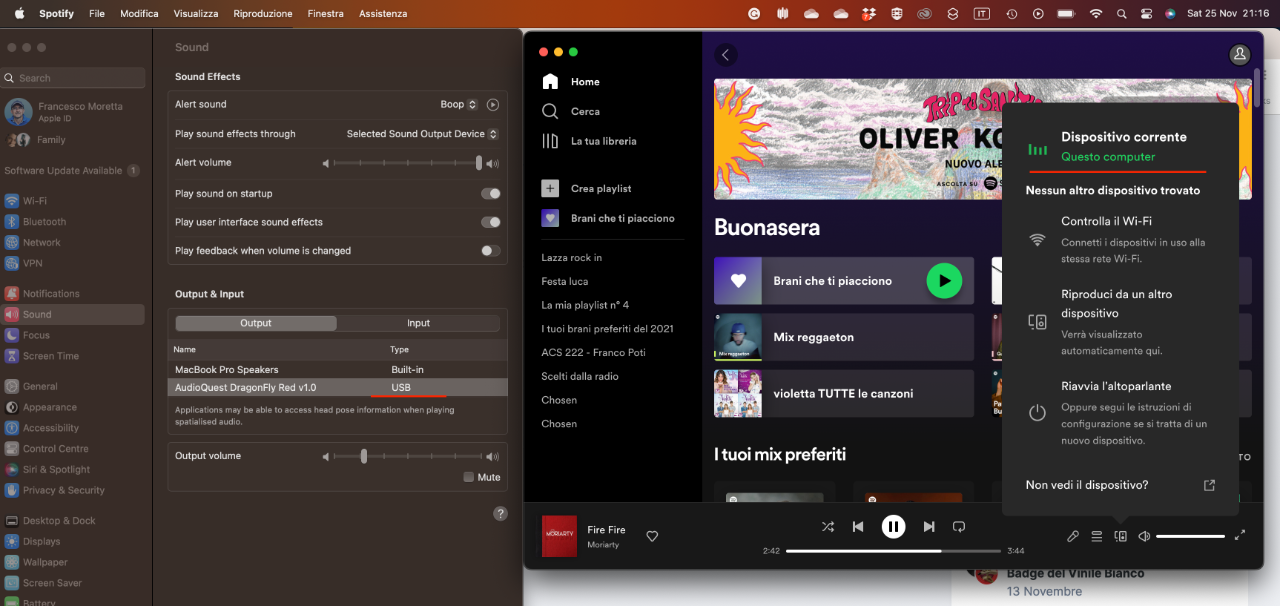Click the Fire Fire album thumbnail
1280x606 pixels.
point(559,536)
